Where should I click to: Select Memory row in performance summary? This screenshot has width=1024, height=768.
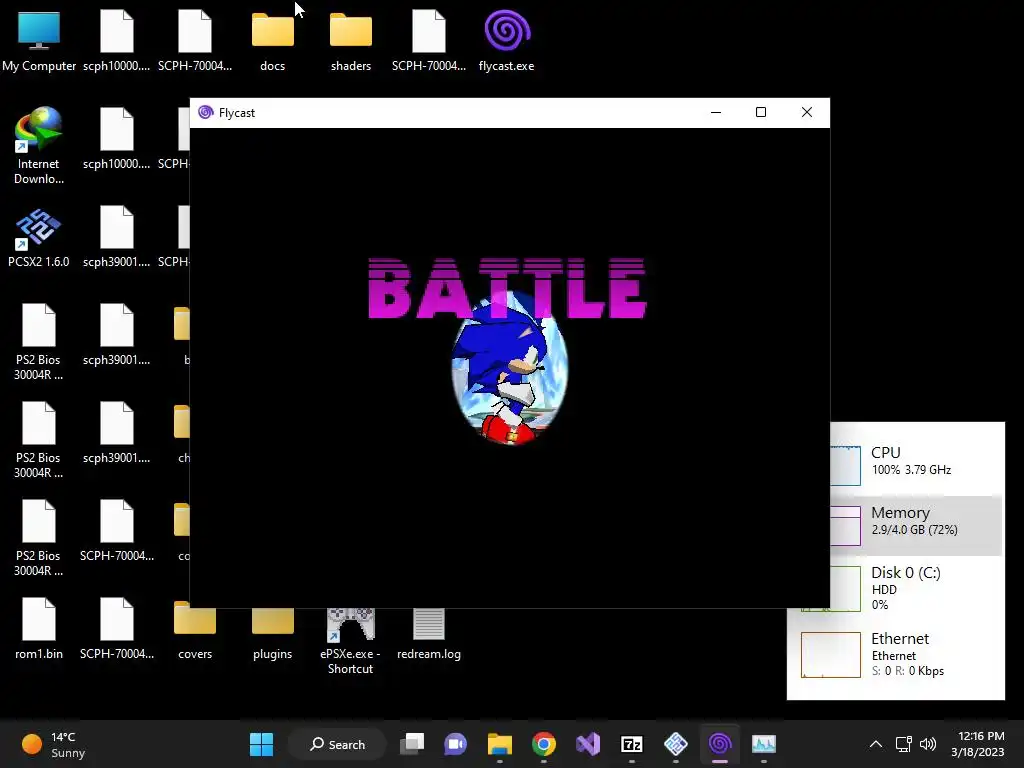point(916,524)
